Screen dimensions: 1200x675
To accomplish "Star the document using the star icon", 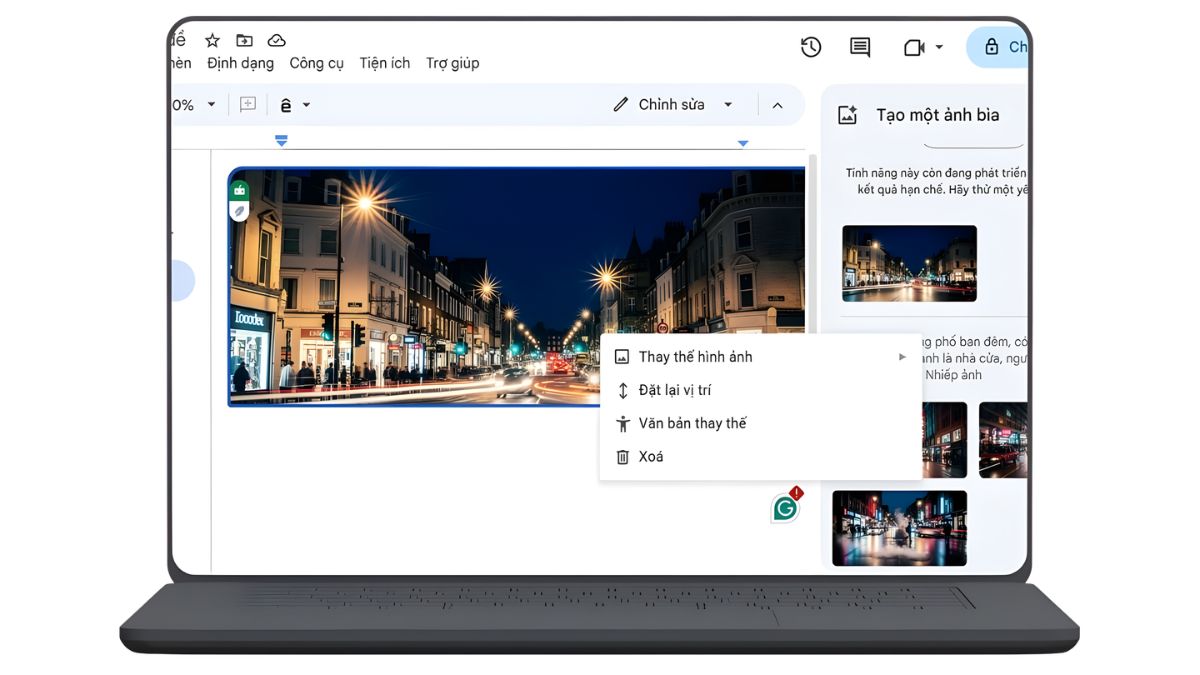I will point(212,40).
